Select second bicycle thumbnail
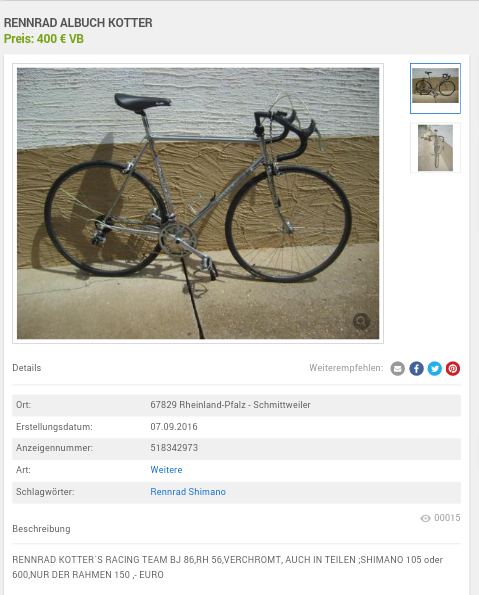479x595 pixels. (435, 148)
